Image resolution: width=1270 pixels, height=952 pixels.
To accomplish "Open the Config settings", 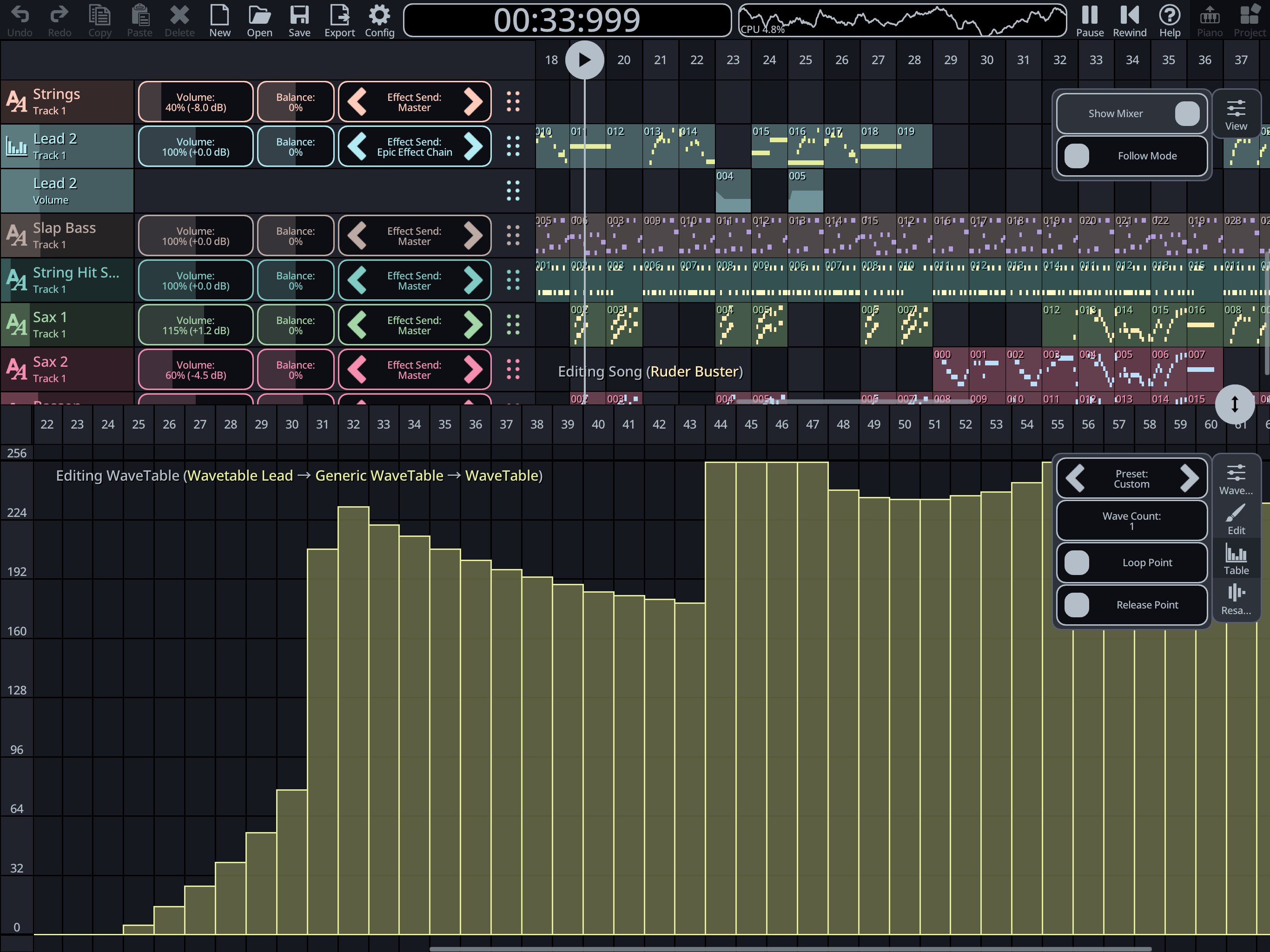I will point(379,20).
